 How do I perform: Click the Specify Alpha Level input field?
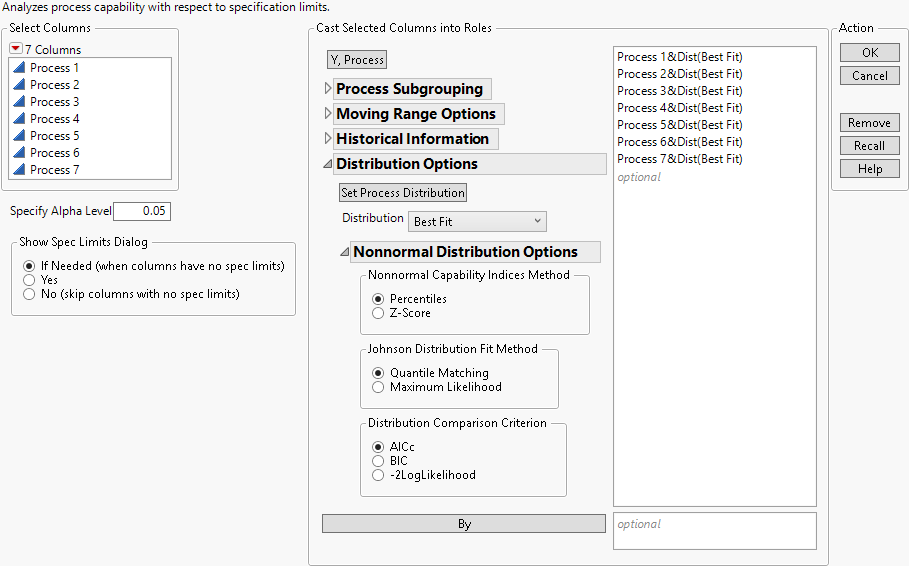[142, 211]
